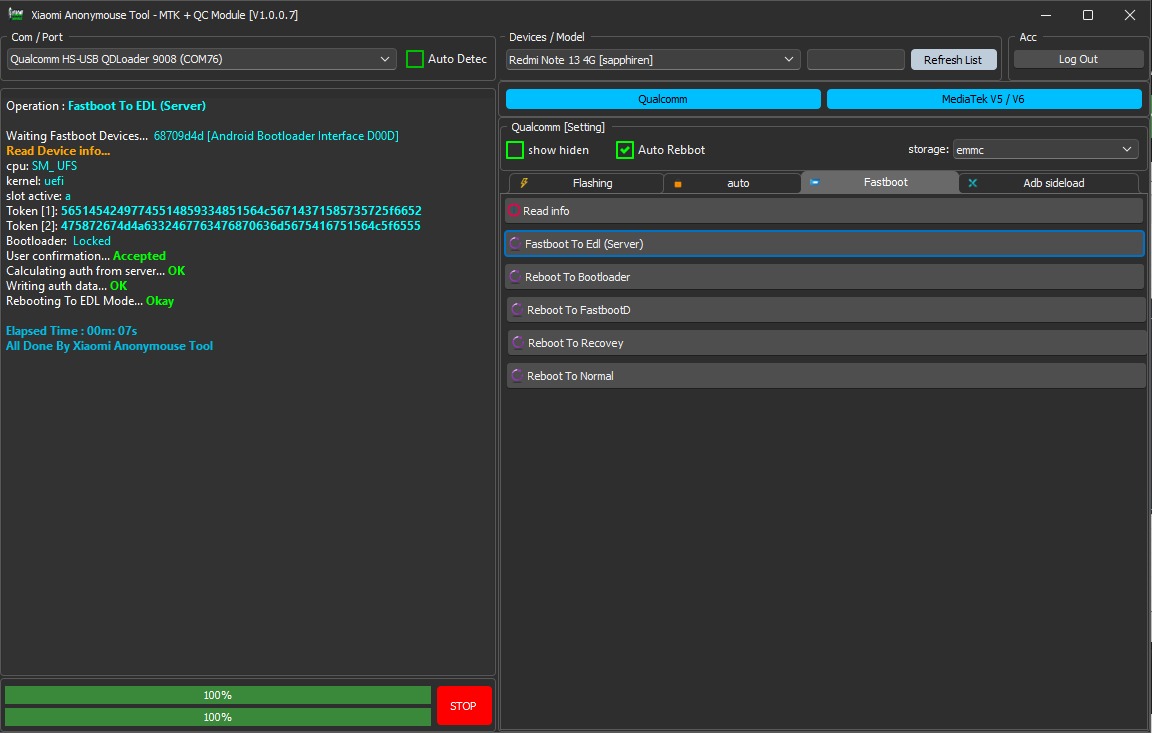Enable the Auto Detec checkbox
1152x733 pixels.
(x=414, y=59)
